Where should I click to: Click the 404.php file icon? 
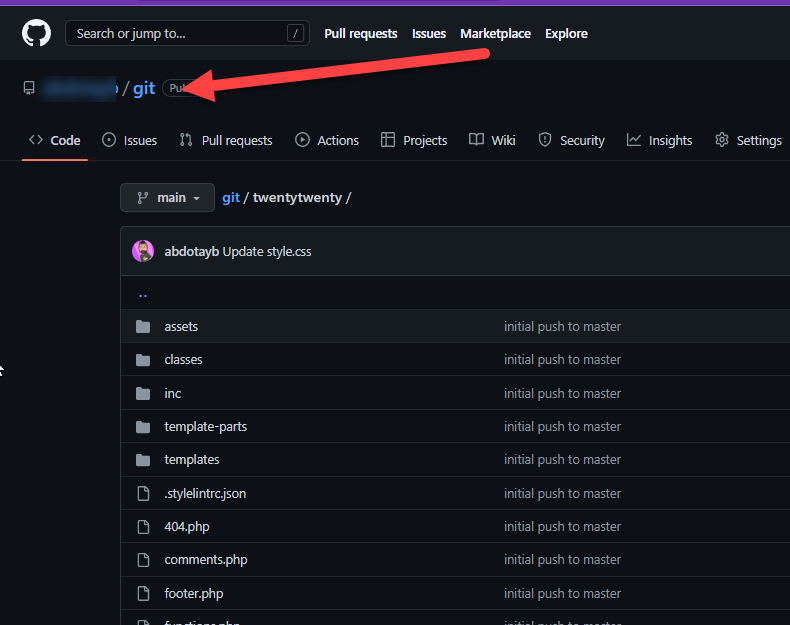click(x=143, y=526)
